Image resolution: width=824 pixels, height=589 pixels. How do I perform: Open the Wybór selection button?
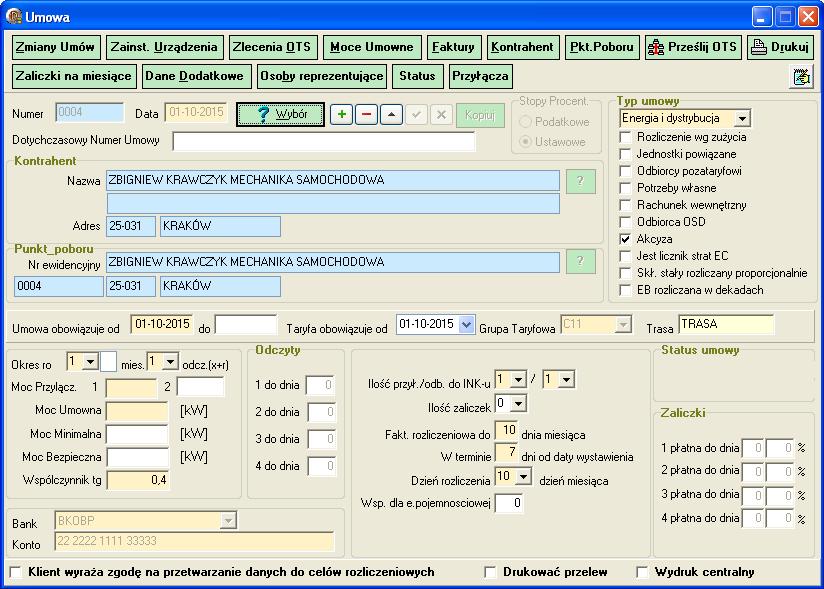281,115
